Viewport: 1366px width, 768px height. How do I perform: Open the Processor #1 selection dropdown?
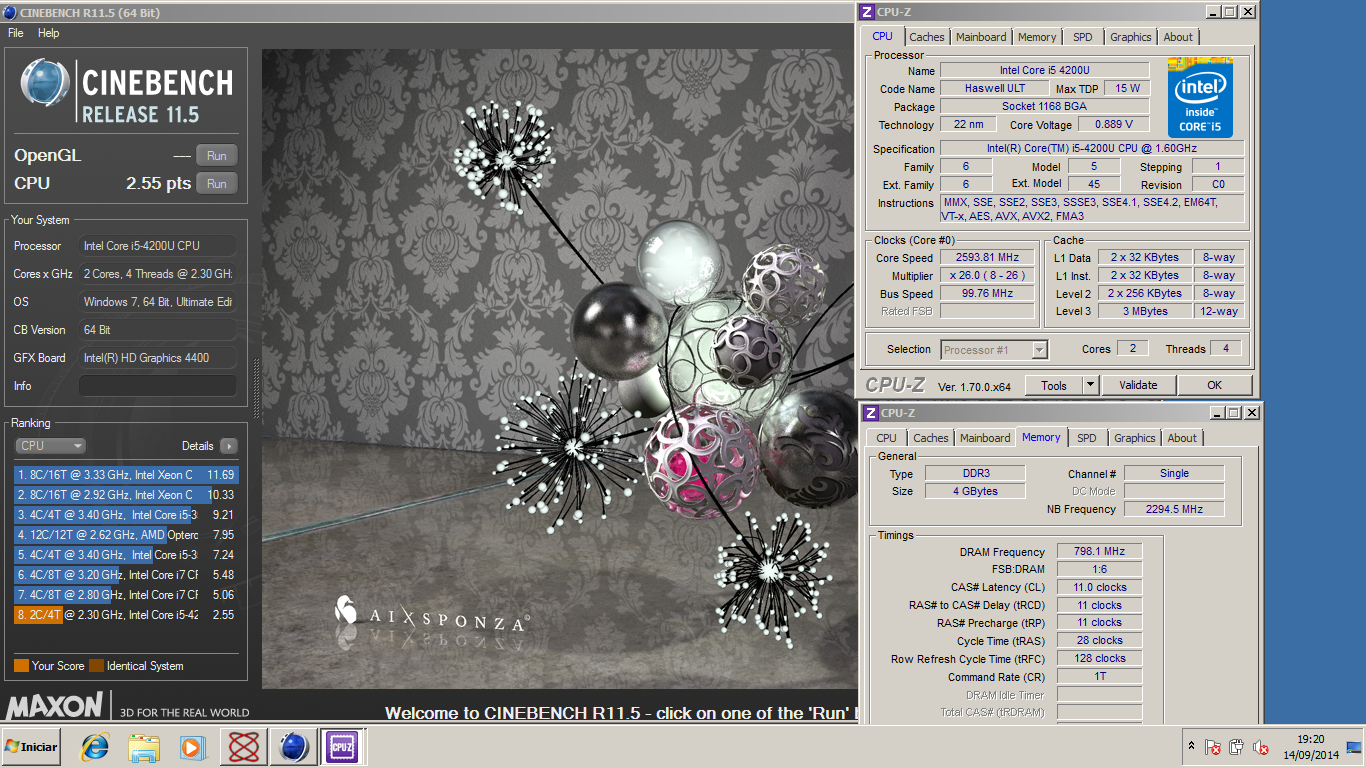[x=994, y=350]
